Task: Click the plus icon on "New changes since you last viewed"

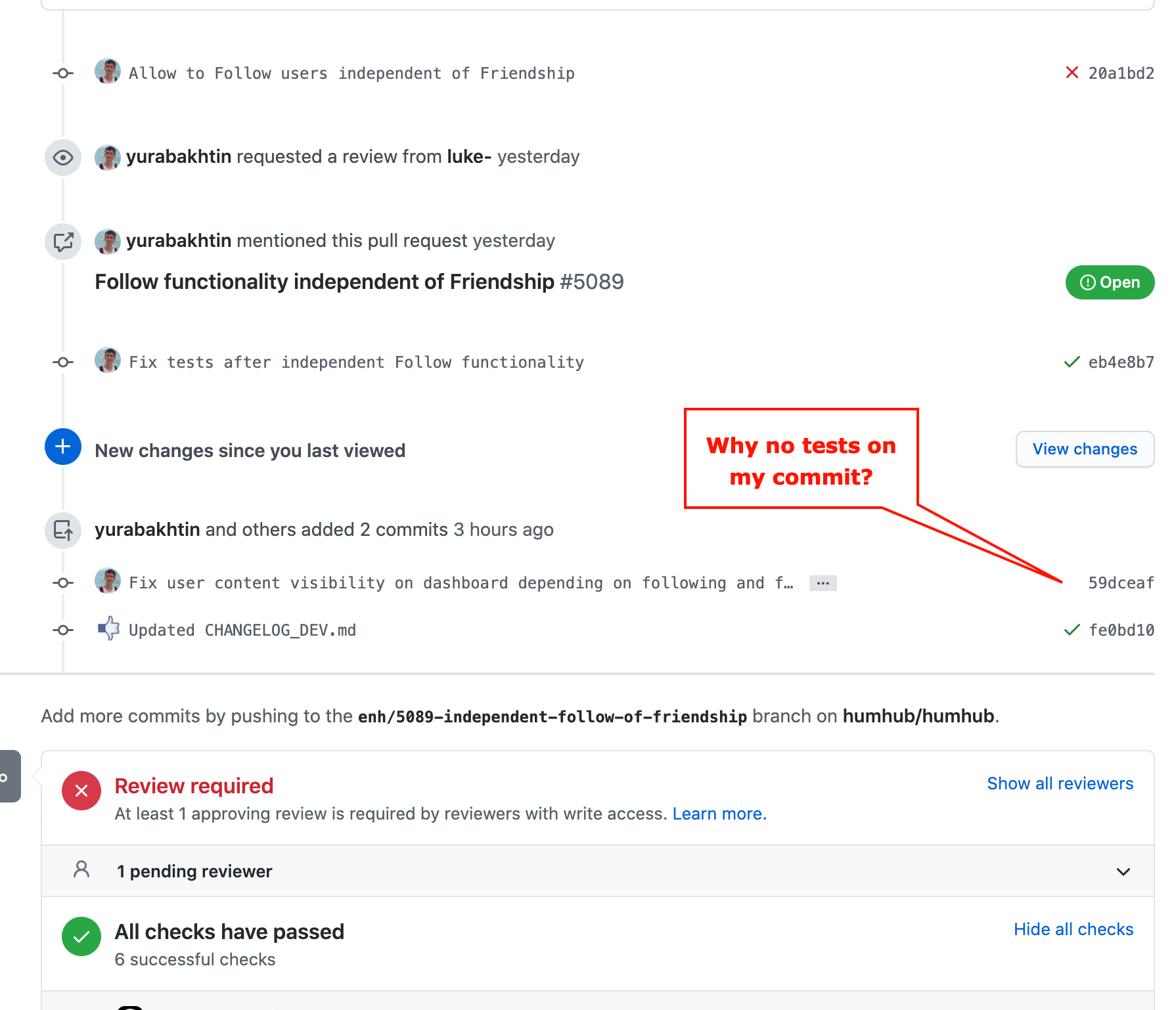Action: [x=62, y=447]
